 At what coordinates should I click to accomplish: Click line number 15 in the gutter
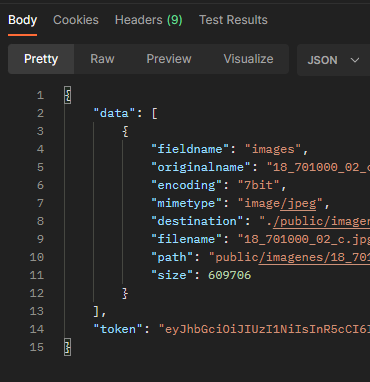tap(37, 347)
